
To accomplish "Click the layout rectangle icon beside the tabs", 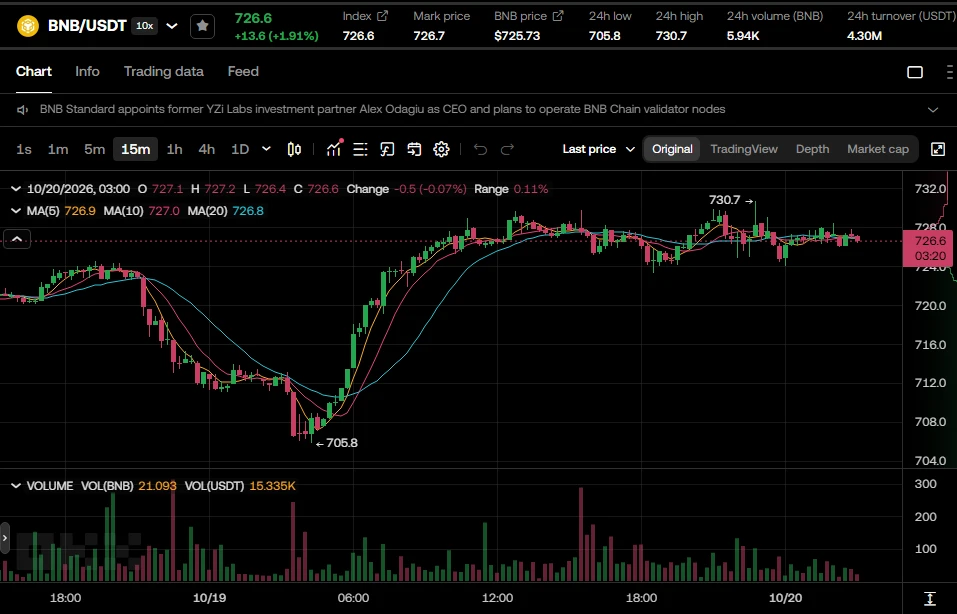I will coord(915,72).
